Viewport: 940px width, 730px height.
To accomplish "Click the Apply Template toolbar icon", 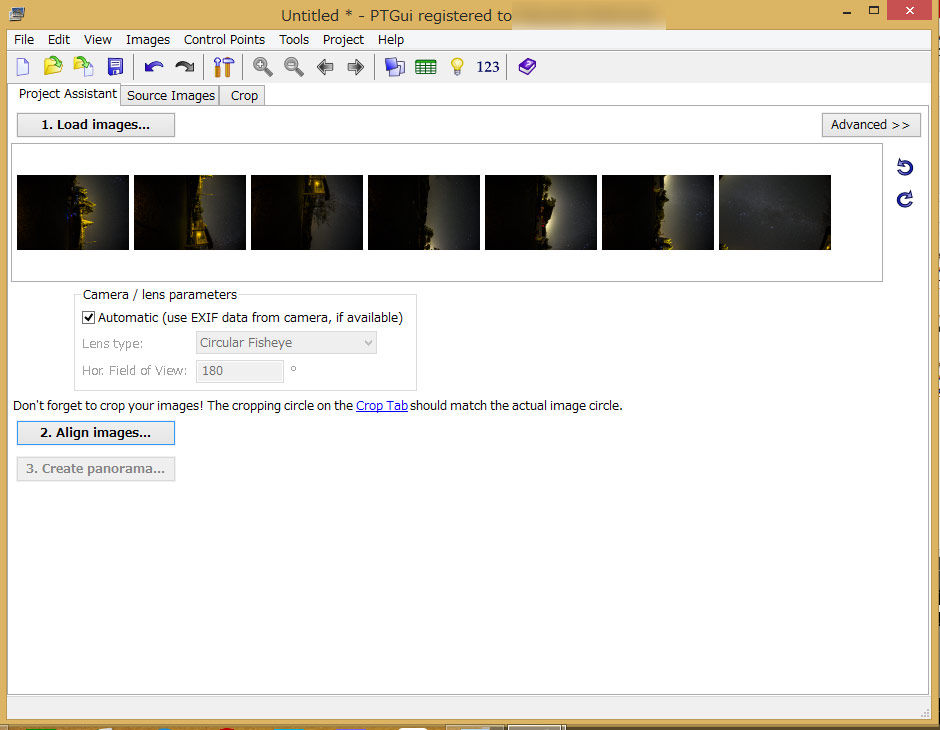I will click(x=83, y=66).
